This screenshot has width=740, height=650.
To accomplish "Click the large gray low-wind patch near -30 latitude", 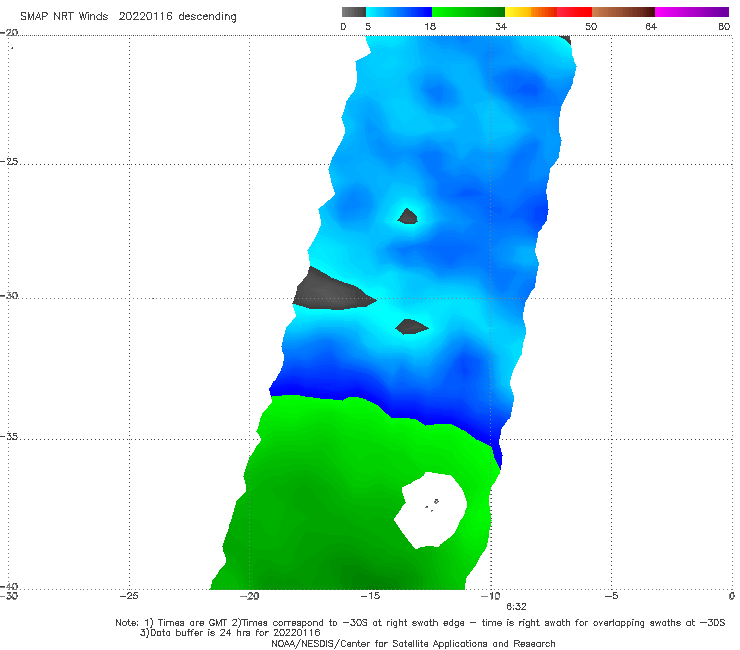I will [x=330, y=293].
